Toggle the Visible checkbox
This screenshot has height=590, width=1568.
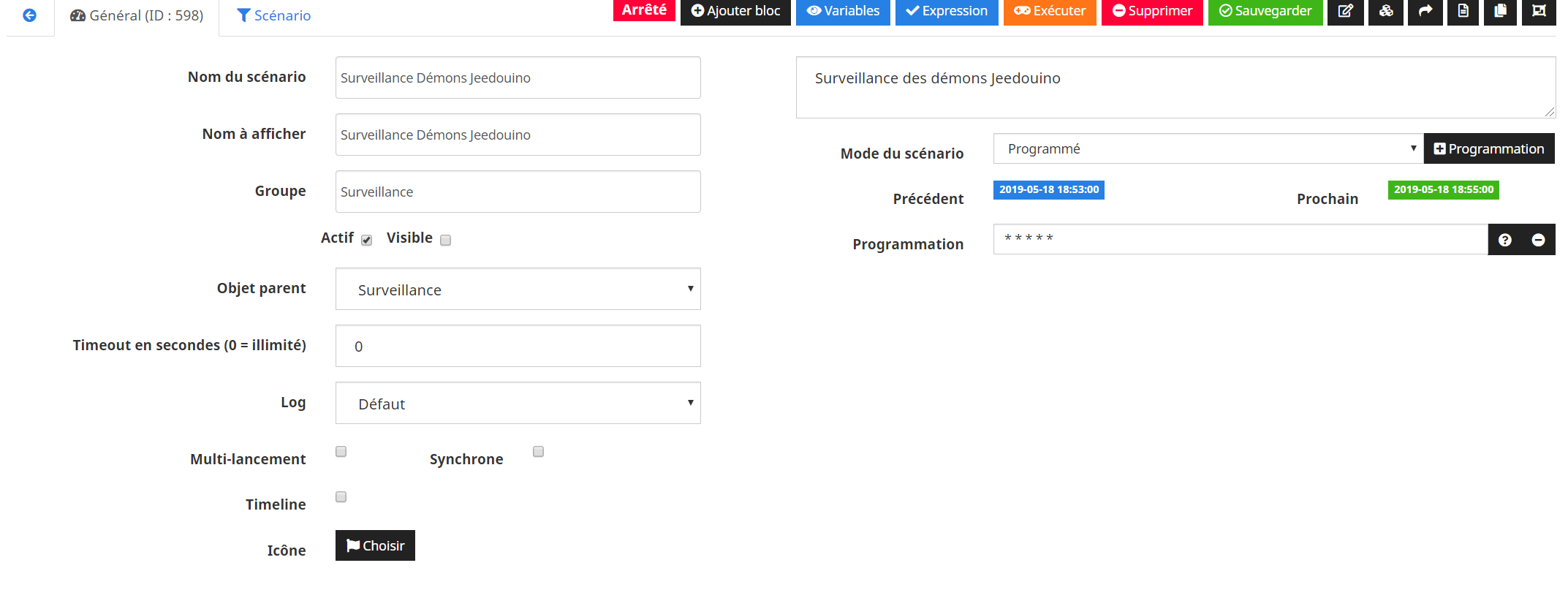click(446, 240)
